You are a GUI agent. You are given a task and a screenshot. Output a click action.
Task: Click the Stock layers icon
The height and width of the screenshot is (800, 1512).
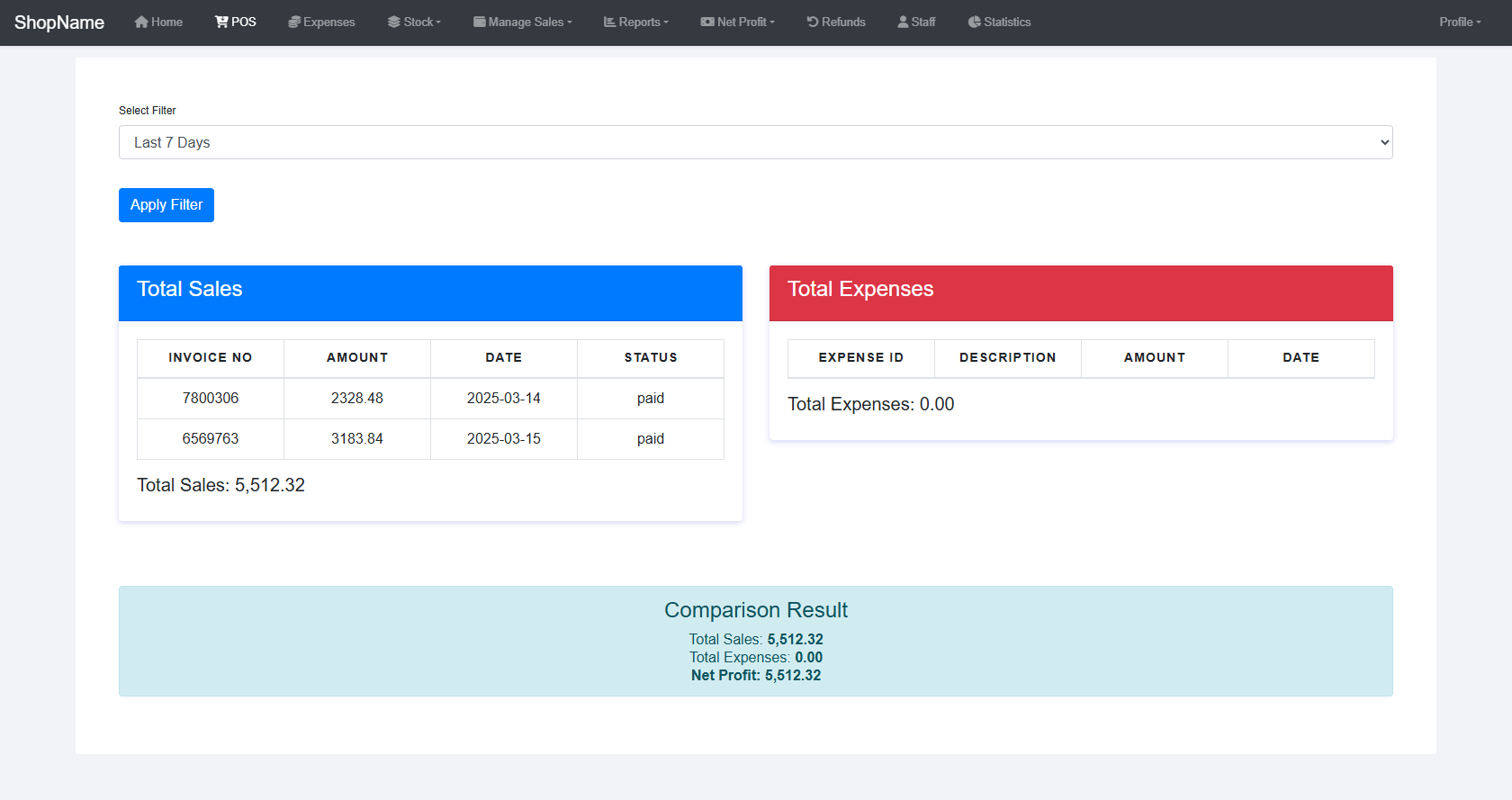(x=394, y=22)
